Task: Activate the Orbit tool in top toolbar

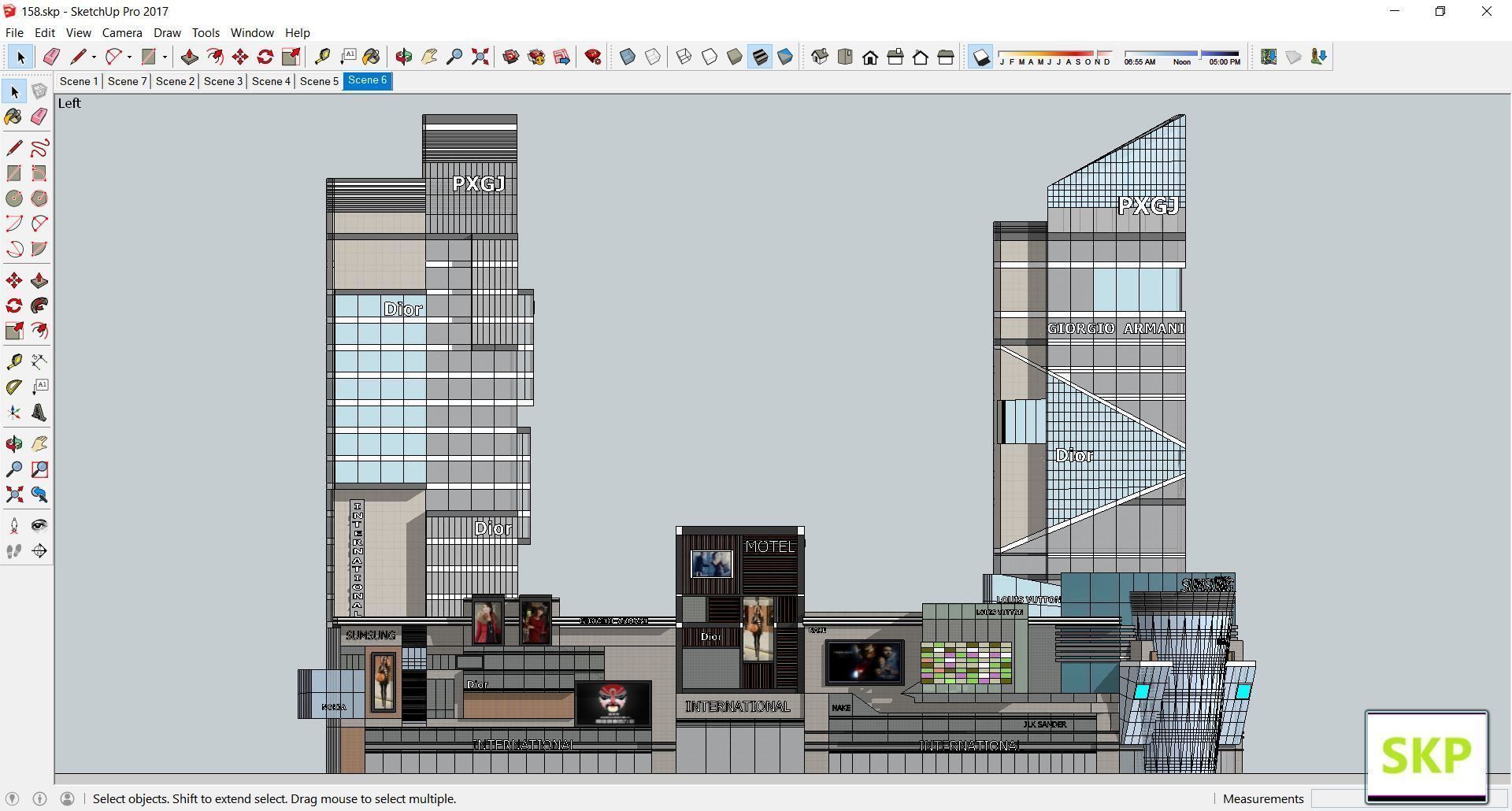Action: click(x=404, y=57)
